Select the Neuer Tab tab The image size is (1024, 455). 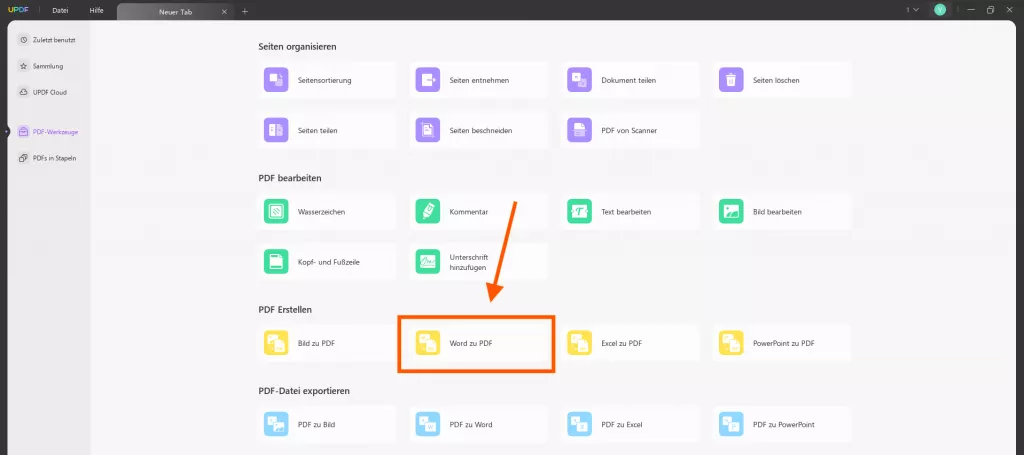point(176,12)
